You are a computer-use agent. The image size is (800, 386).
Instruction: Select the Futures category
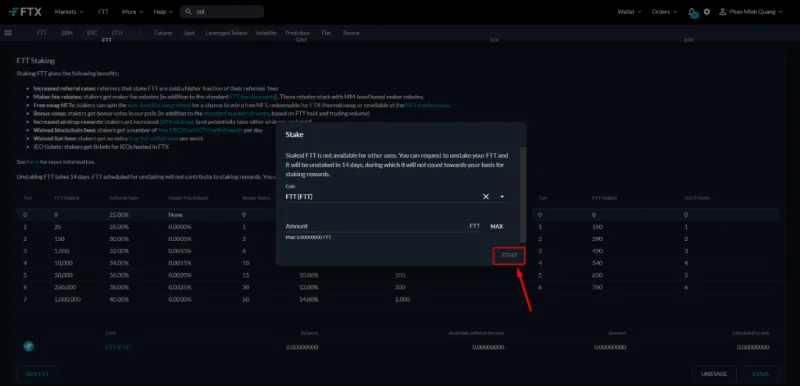click(163, 33)
